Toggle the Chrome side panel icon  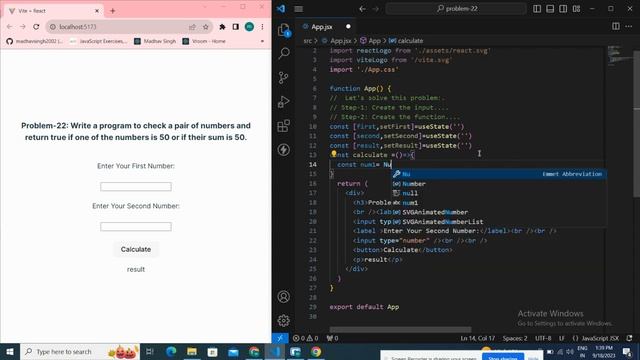[236, 27]
